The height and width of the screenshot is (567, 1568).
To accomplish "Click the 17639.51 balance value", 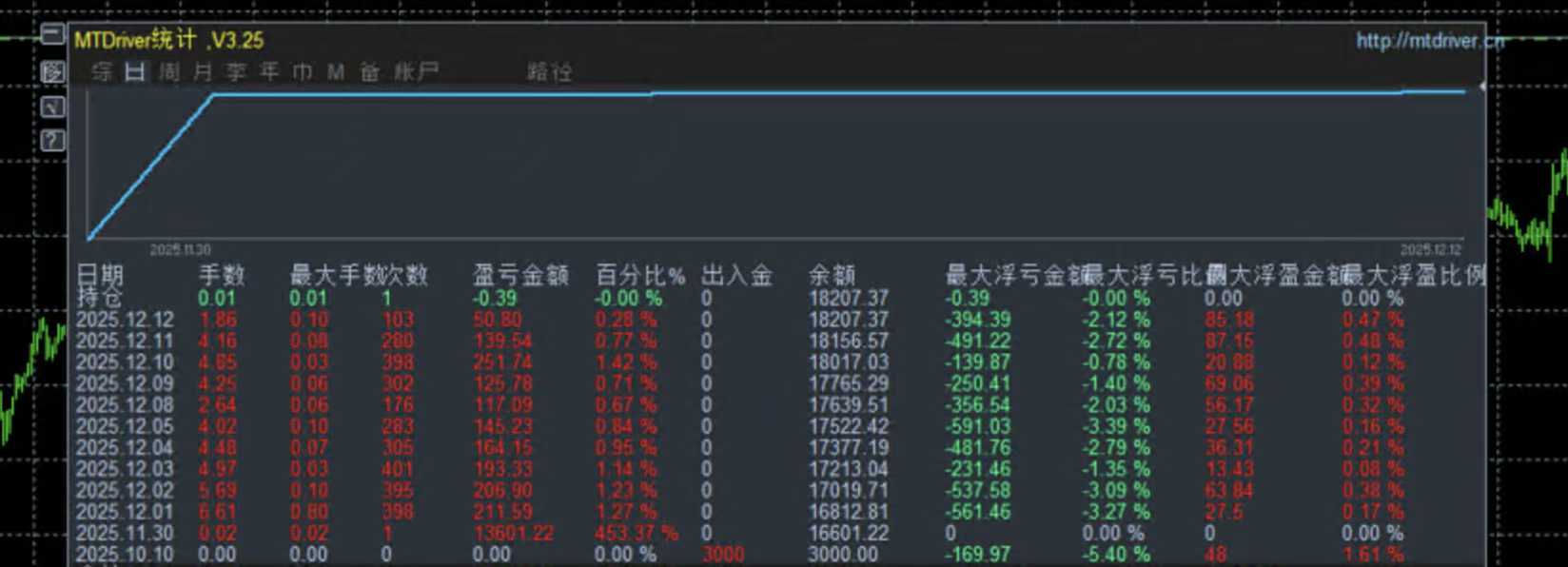I will tap(848, 405).
